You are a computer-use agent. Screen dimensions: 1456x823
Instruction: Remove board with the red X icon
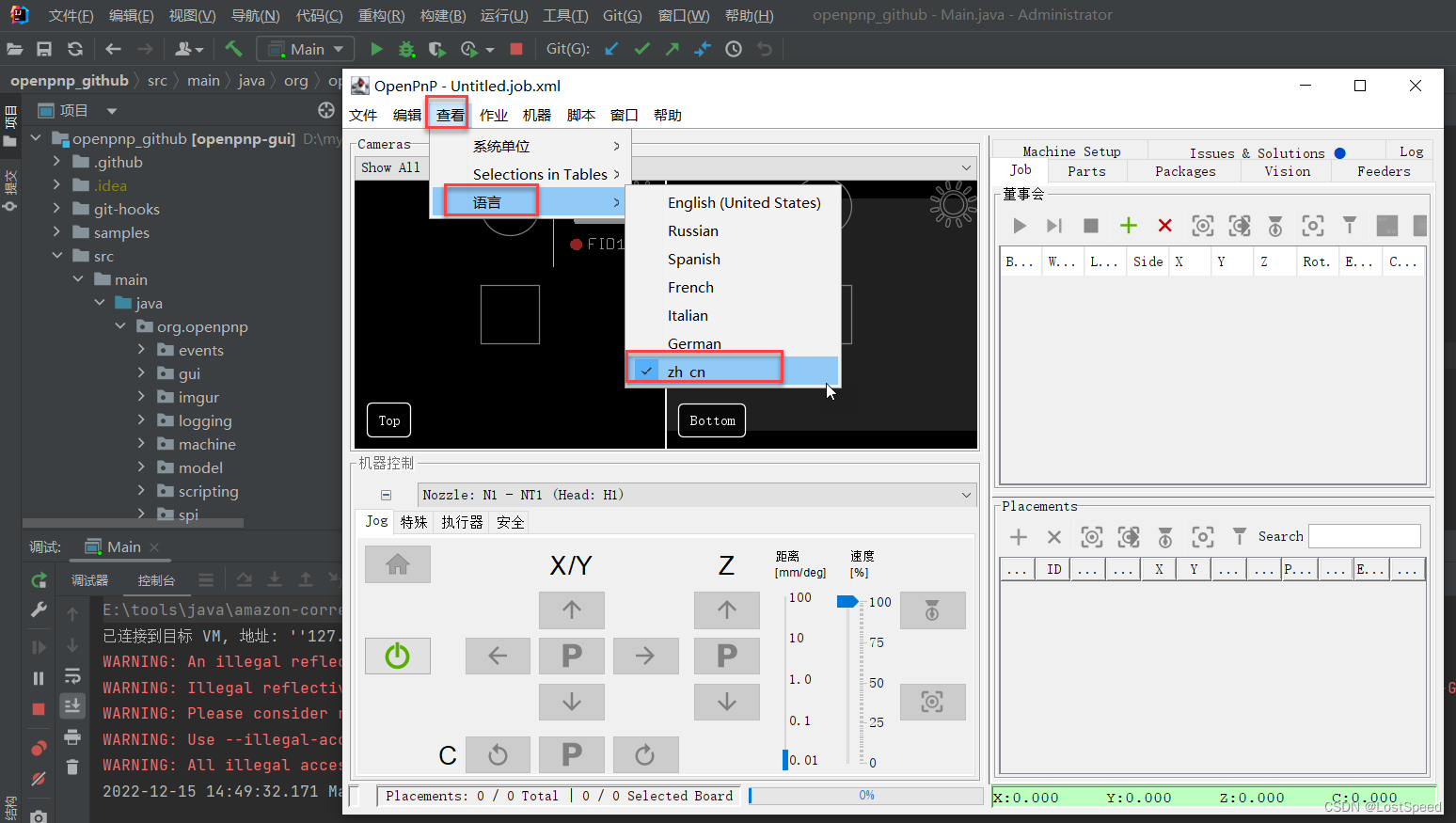click(x=1165, y=226)
